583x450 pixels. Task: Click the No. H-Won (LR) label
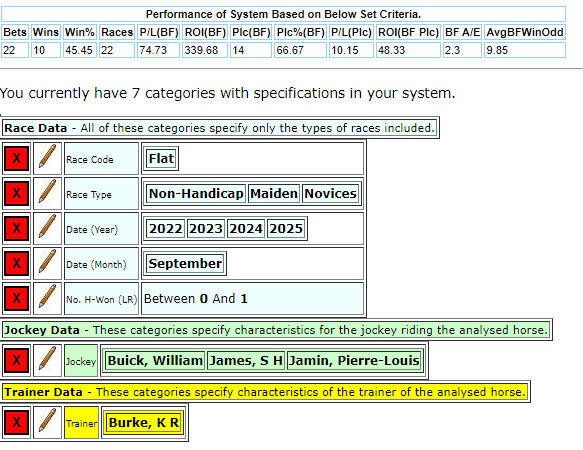pos(102,299)
